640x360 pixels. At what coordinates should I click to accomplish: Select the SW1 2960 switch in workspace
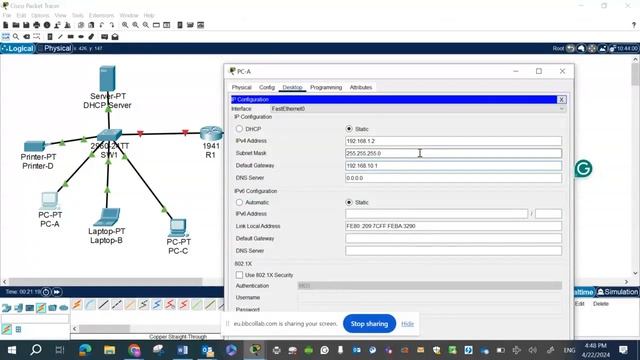109,135
